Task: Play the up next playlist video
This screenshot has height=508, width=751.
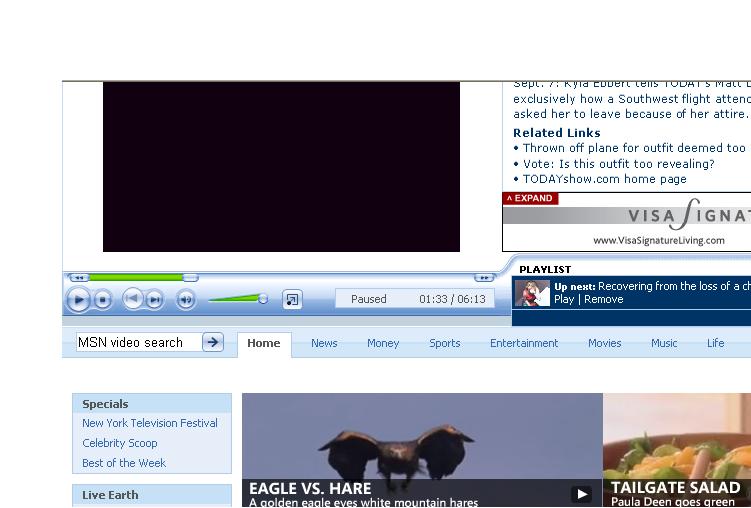Action: (x=564, y=299)
